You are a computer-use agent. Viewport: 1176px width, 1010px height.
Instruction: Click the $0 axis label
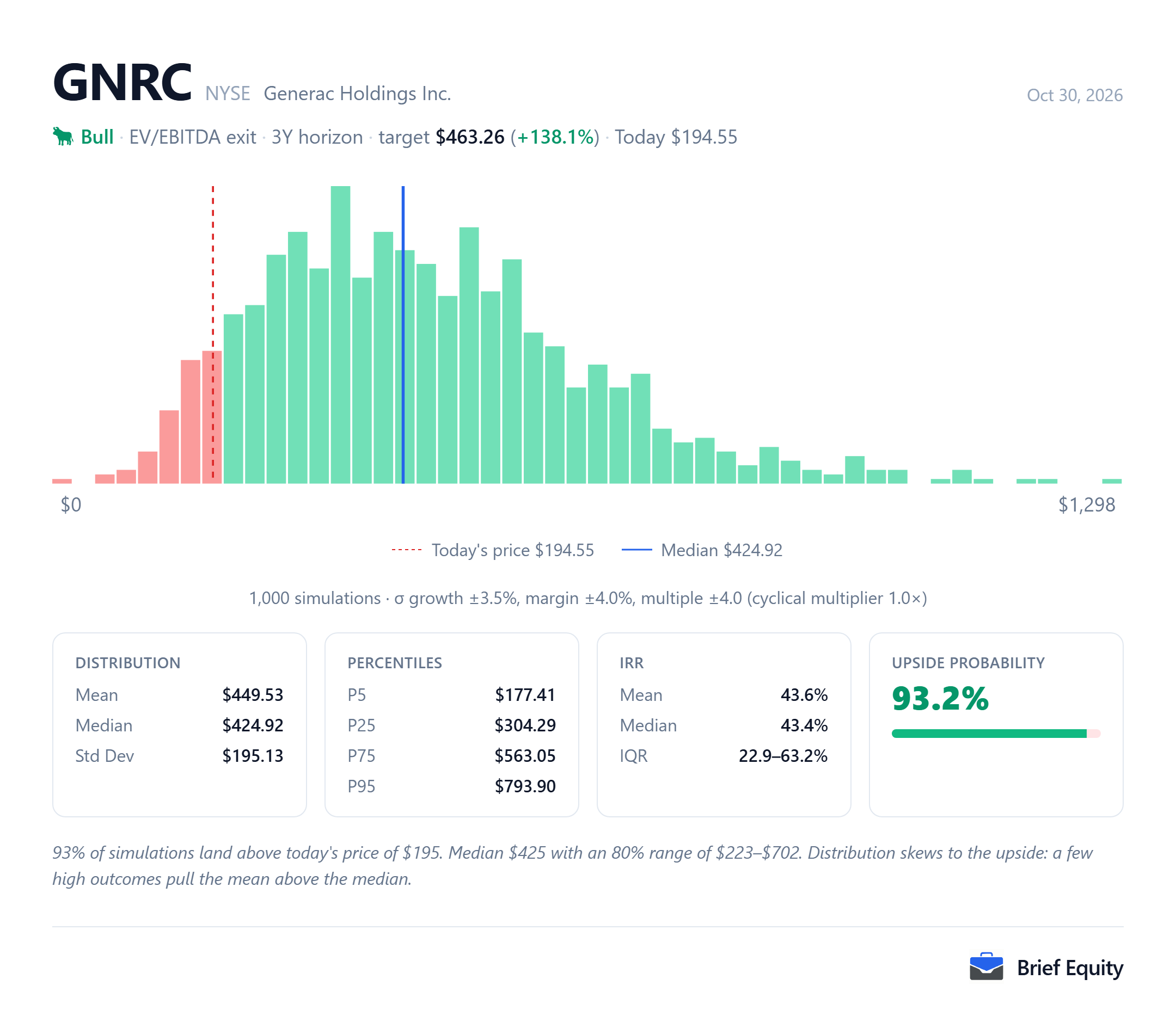click(x=71, y=504)
